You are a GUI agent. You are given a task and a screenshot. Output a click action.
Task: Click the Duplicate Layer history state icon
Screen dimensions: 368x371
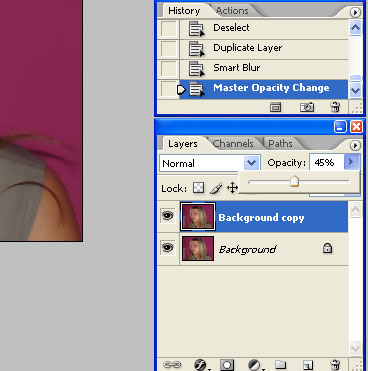(x=196, y=49)
